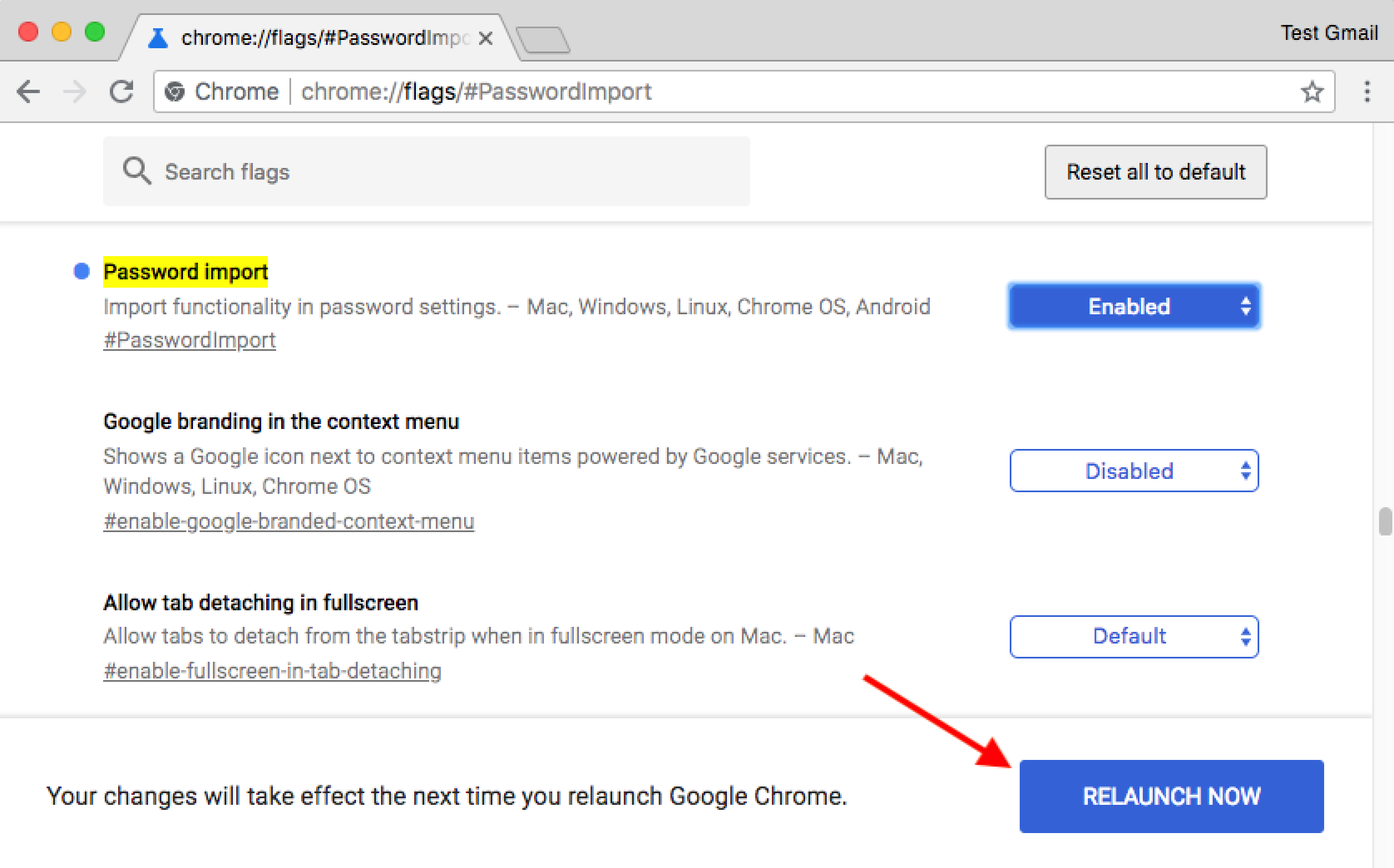Select the chrome://flags/#PasswordImport tab
Viewport: 1394px width, 868px height.
click(319, 38)
